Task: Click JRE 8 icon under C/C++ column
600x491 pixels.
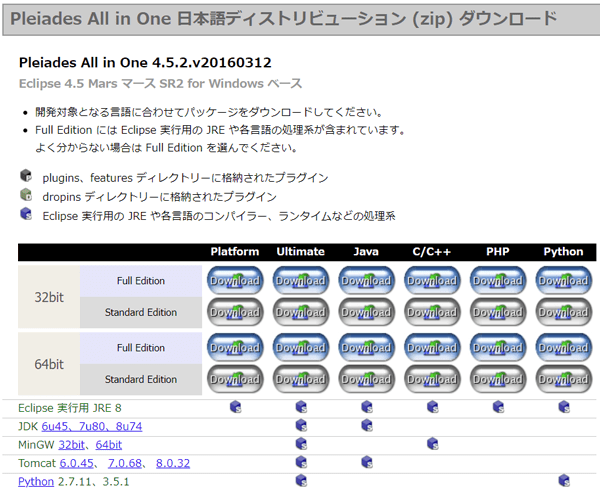Action: 432,407
